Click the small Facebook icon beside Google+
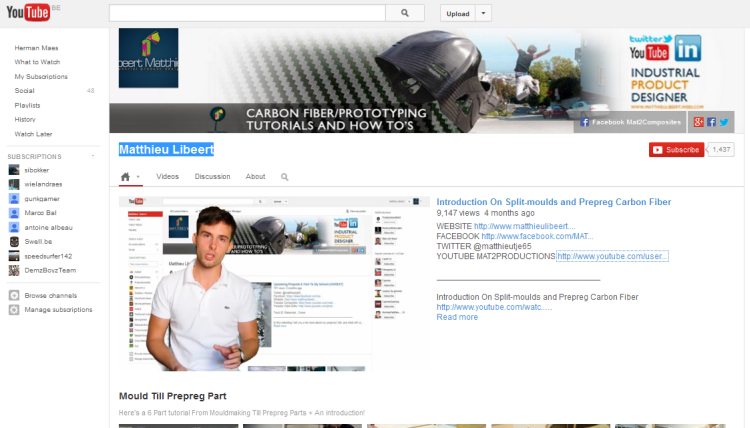 click(x=711, y=122)
